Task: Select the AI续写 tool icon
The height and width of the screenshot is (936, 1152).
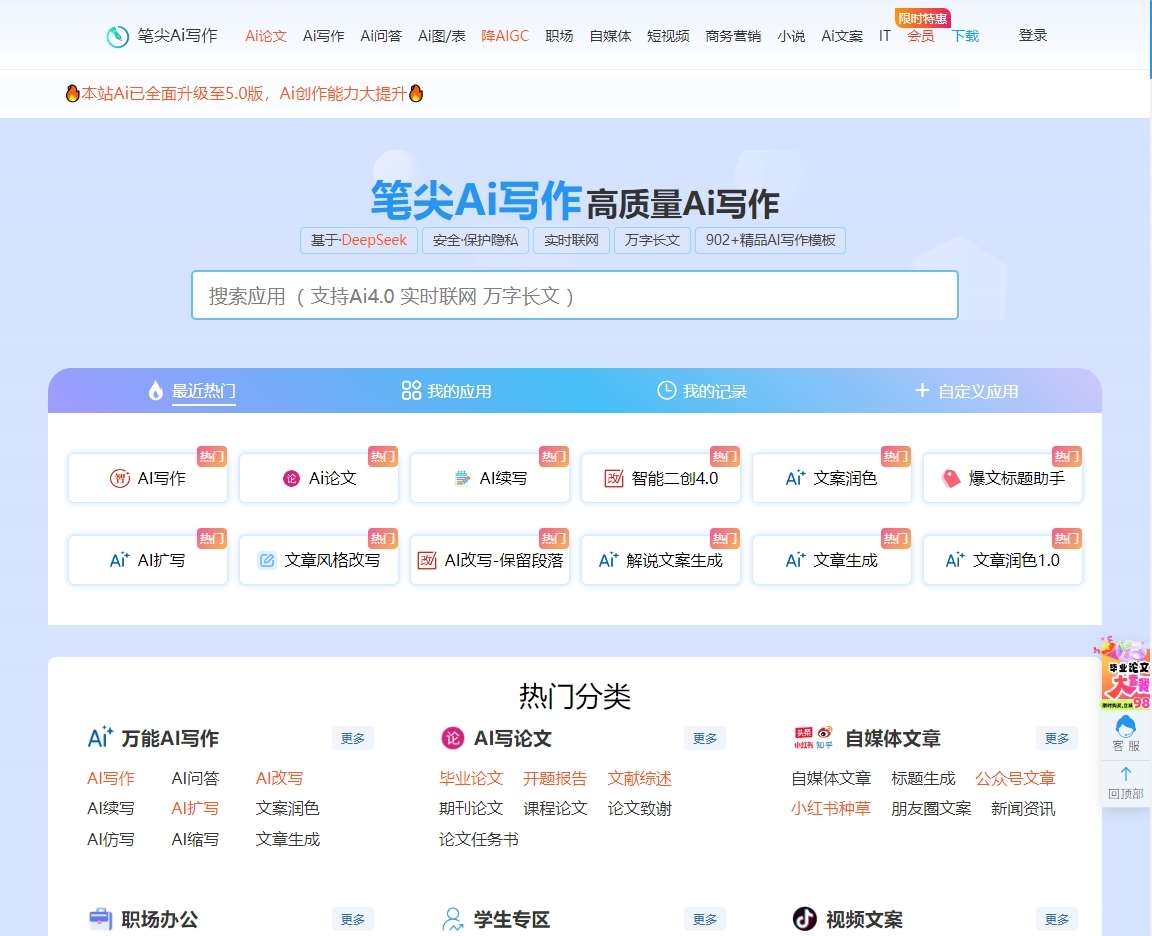Action: (489, 478)
